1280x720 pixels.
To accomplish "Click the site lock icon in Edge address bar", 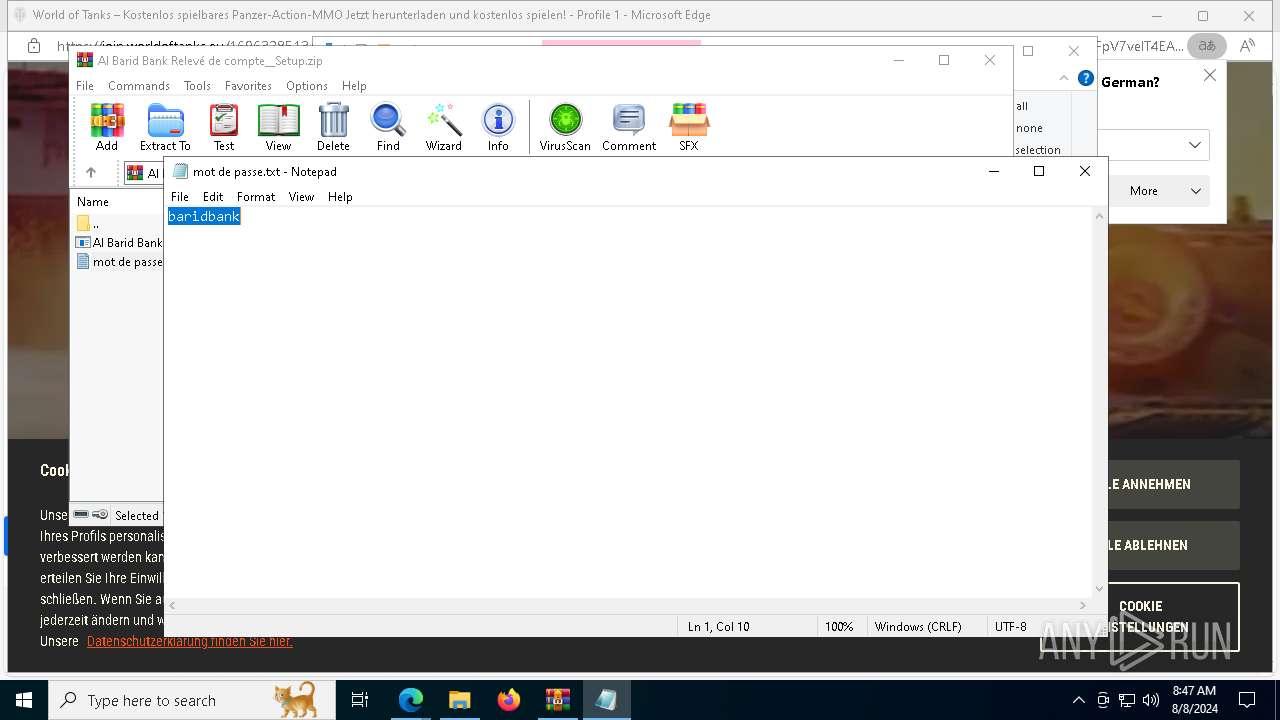I will 33,46.
